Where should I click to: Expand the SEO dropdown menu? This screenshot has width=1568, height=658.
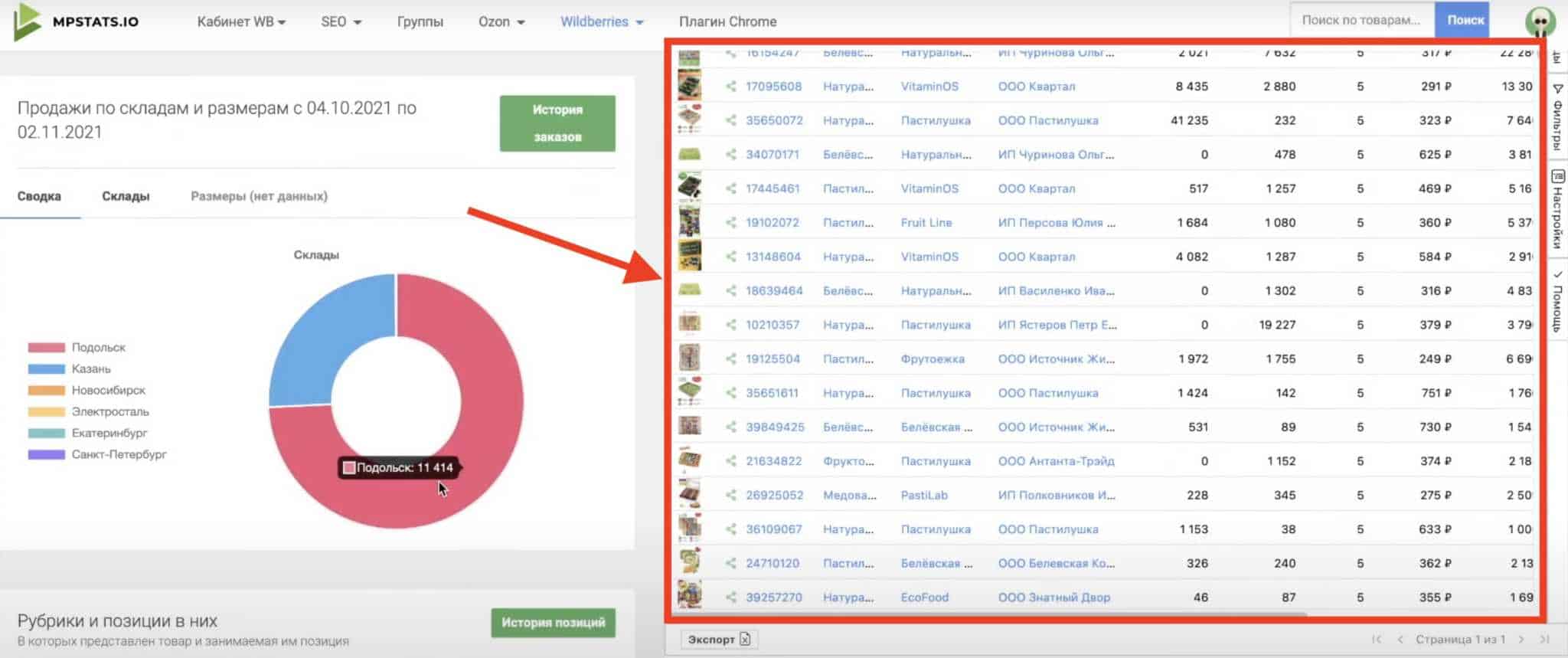[341, 22]
